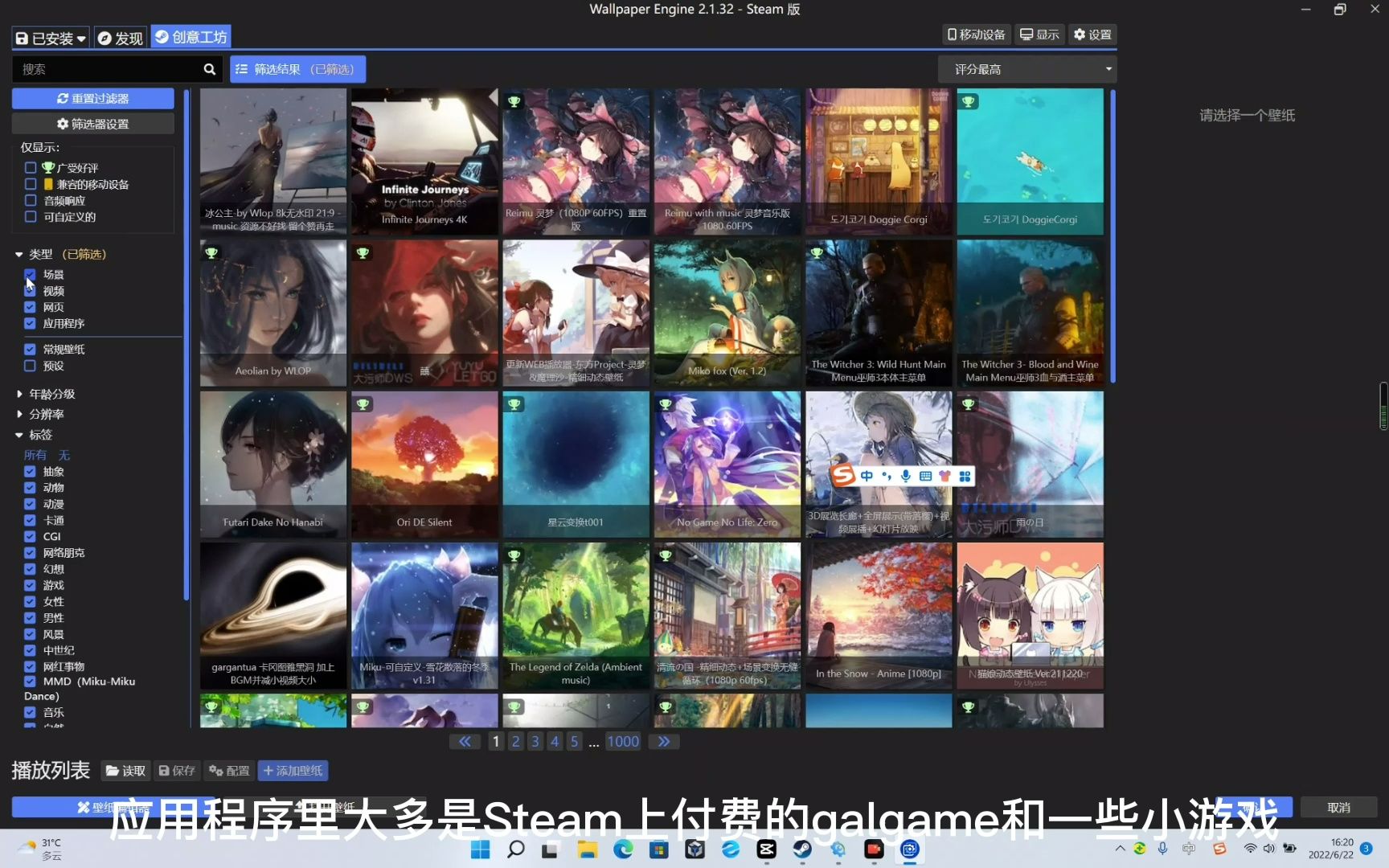Select the Infinite Journeys 4K wallpaper

coord(424,161)
